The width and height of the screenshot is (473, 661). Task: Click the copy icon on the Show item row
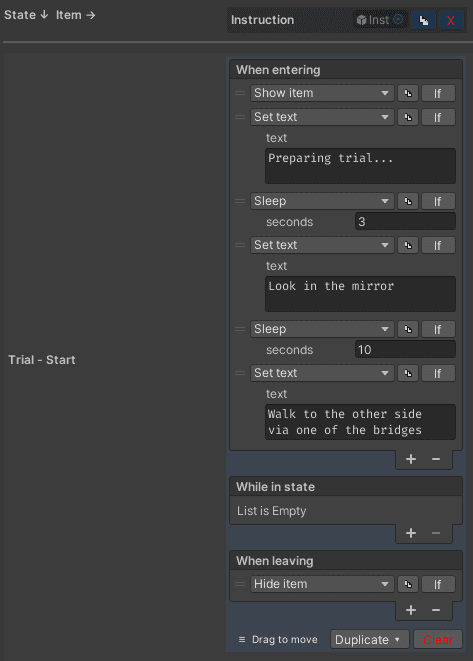click(x=408, y=93)
